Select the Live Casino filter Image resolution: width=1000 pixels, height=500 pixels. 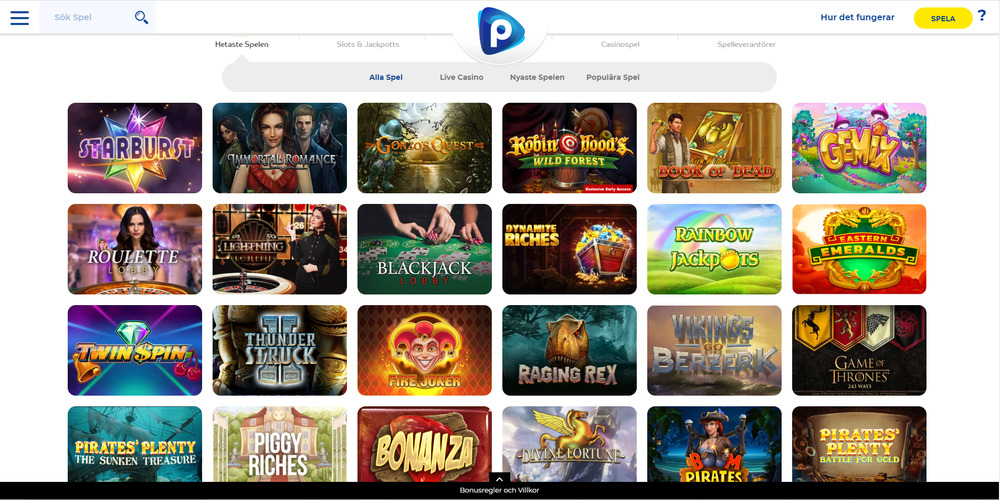pos(461,77)
